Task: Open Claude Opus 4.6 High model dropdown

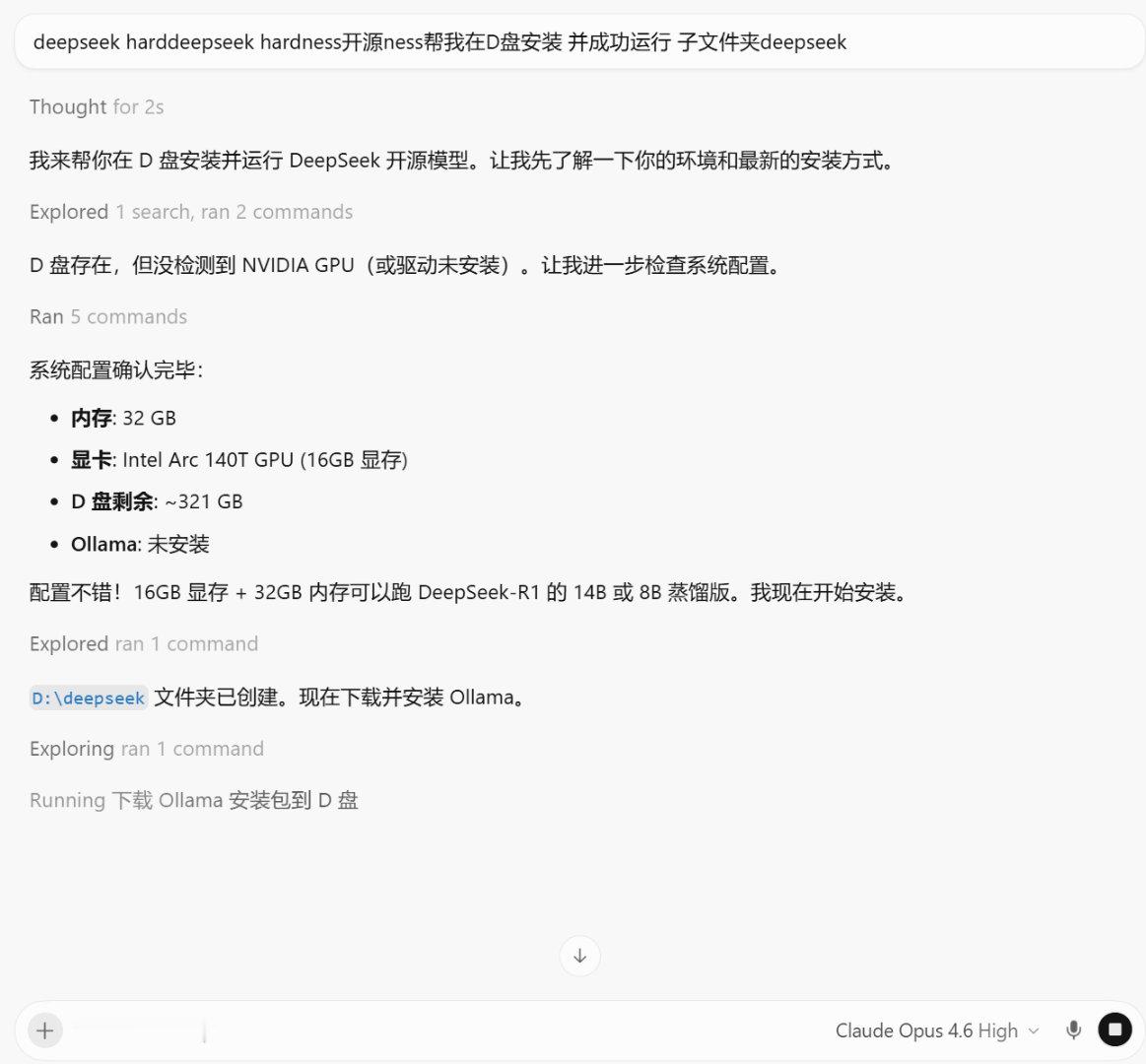Action: [936, 1031]
